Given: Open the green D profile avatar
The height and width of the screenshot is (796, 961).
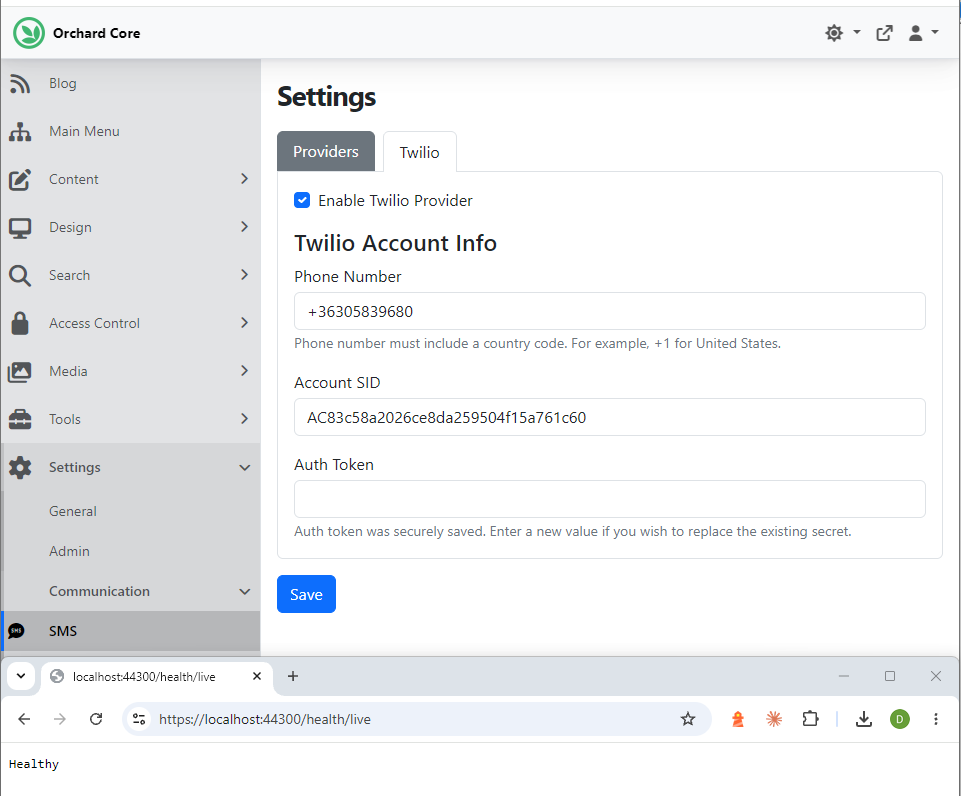Looking at the screenshot, I should [900, 719].
